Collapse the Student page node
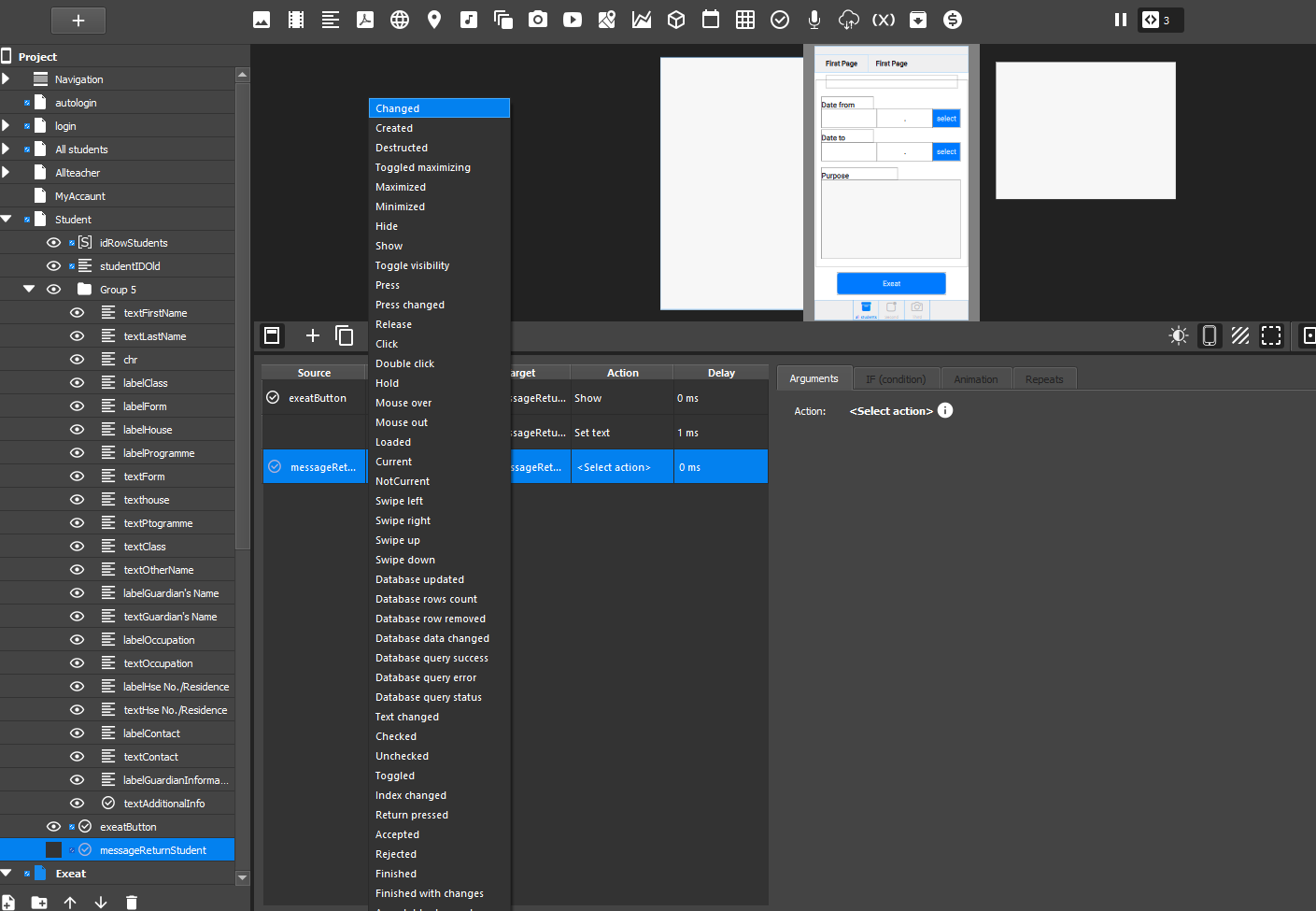 pyautogui.click(x=7, y=219)
